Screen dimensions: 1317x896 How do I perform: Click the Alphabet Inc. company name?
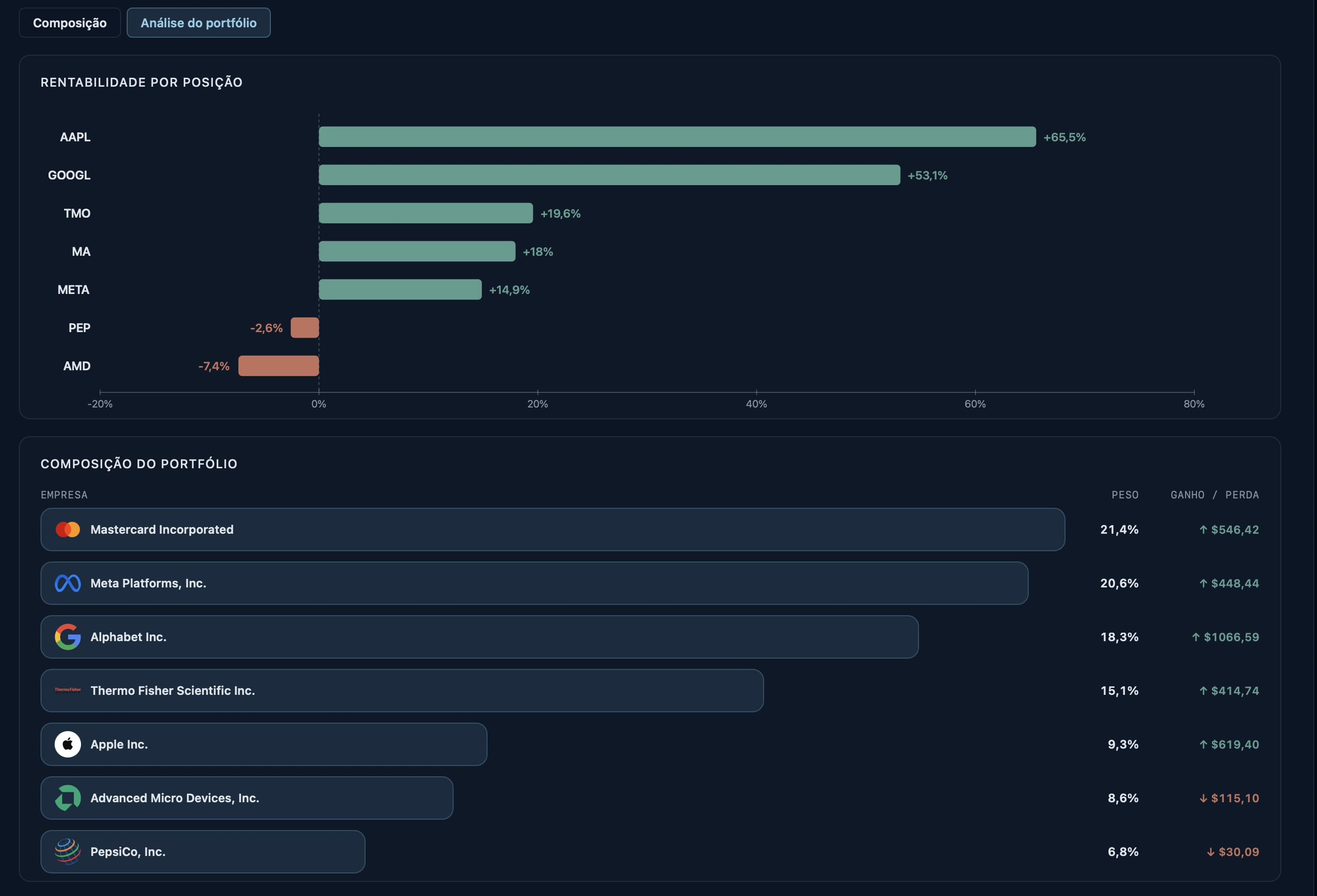coord(129,637)
